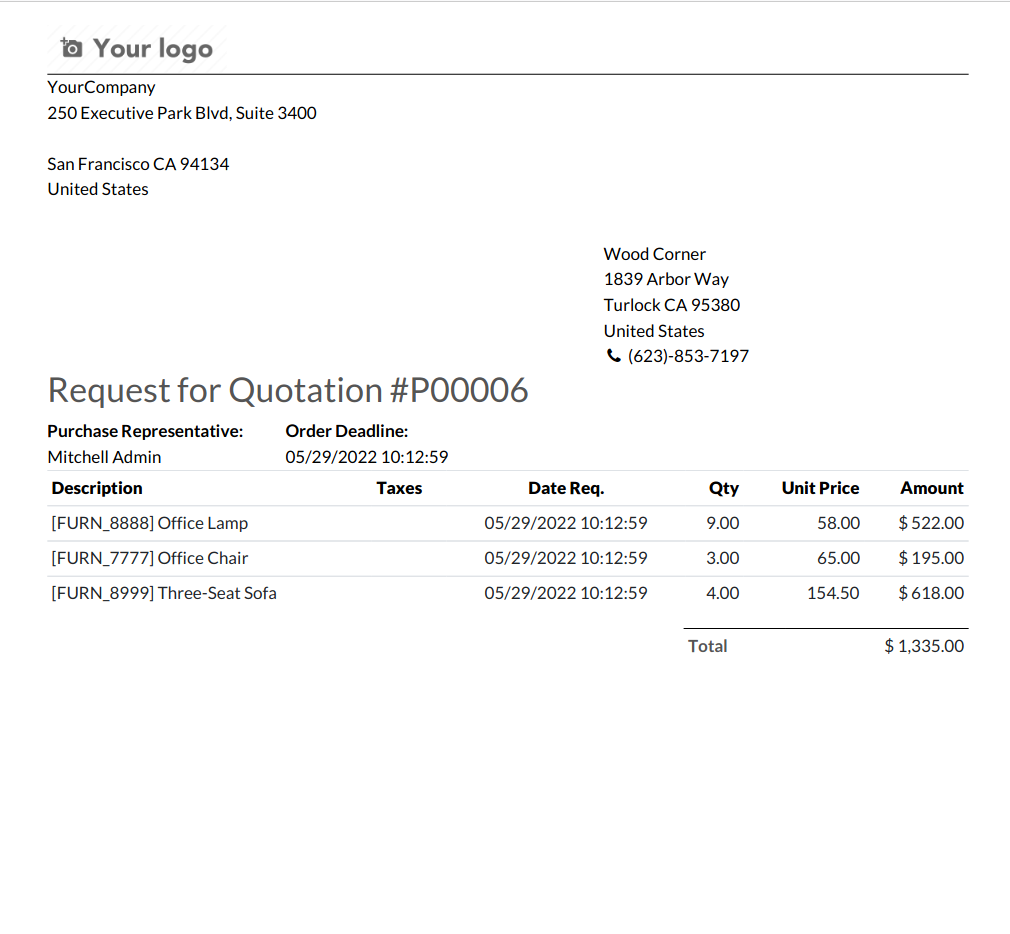This screenshot has height=934, width=1010.
Task: Click the Unit Price column header
Action: 820,488
